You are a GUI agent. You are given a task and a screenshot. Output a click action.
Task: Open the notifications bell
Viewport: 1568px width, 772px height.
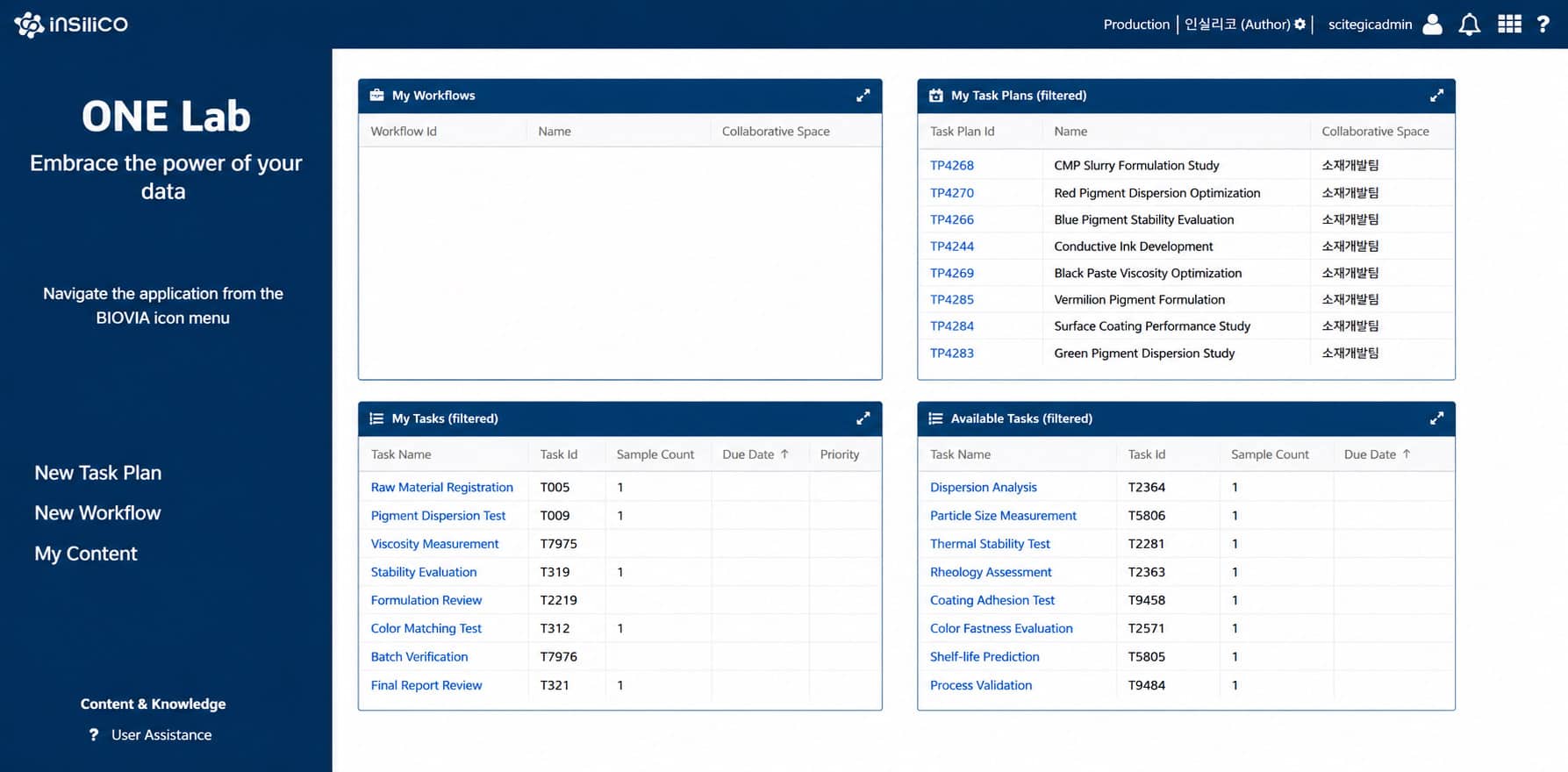pos(1469,25)
